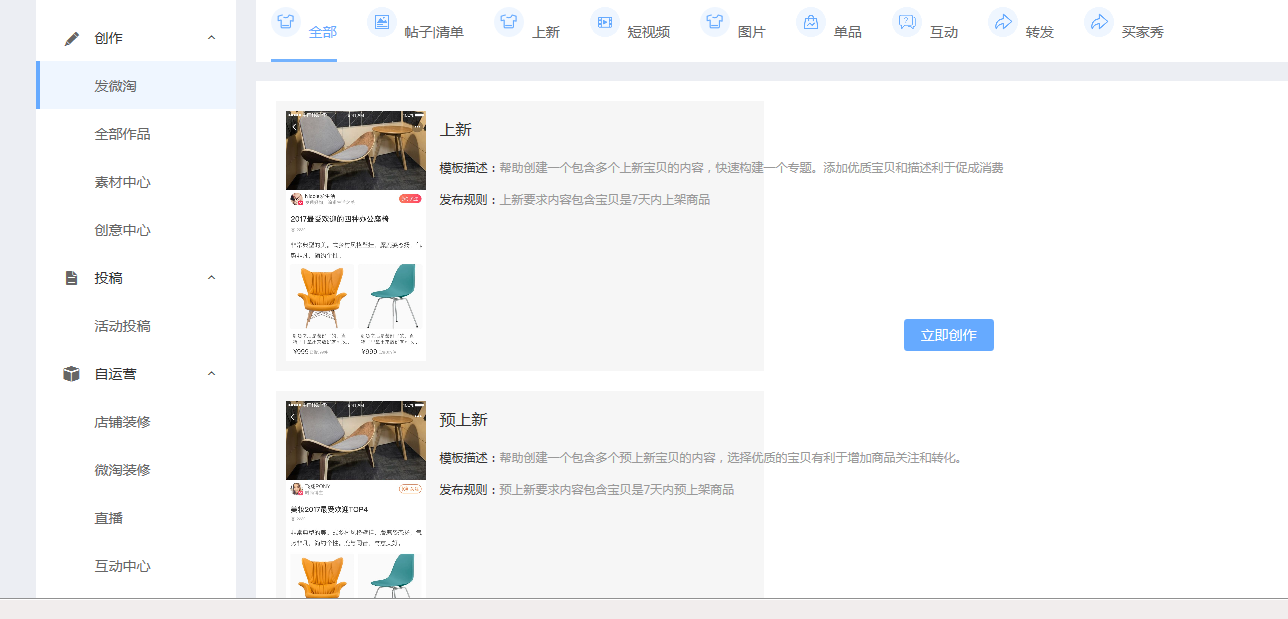This screenshot has height=619, width=1288.
Task: Click the document icon next to 投稿
Action: tap(71, 278)
